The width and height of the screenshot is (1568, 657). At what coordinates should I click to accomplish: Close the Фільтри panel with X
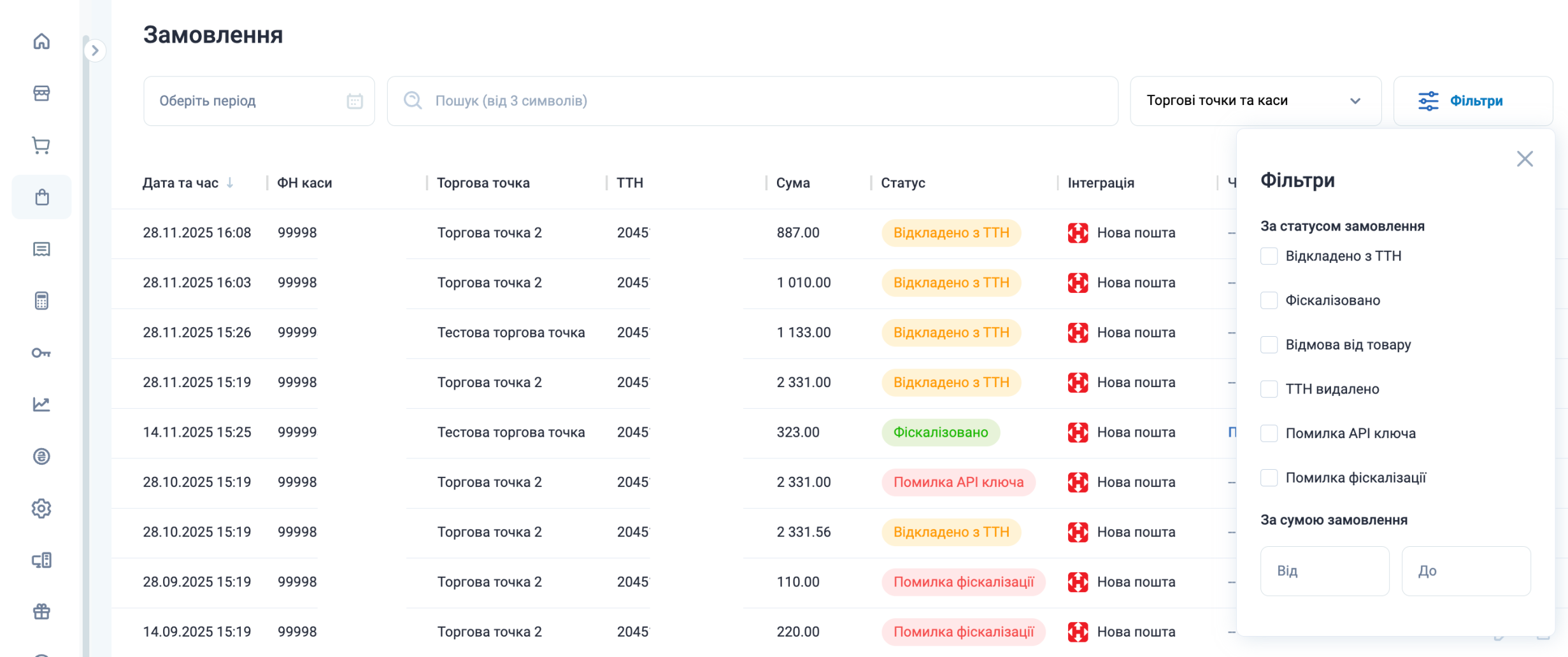(1524, 159)
